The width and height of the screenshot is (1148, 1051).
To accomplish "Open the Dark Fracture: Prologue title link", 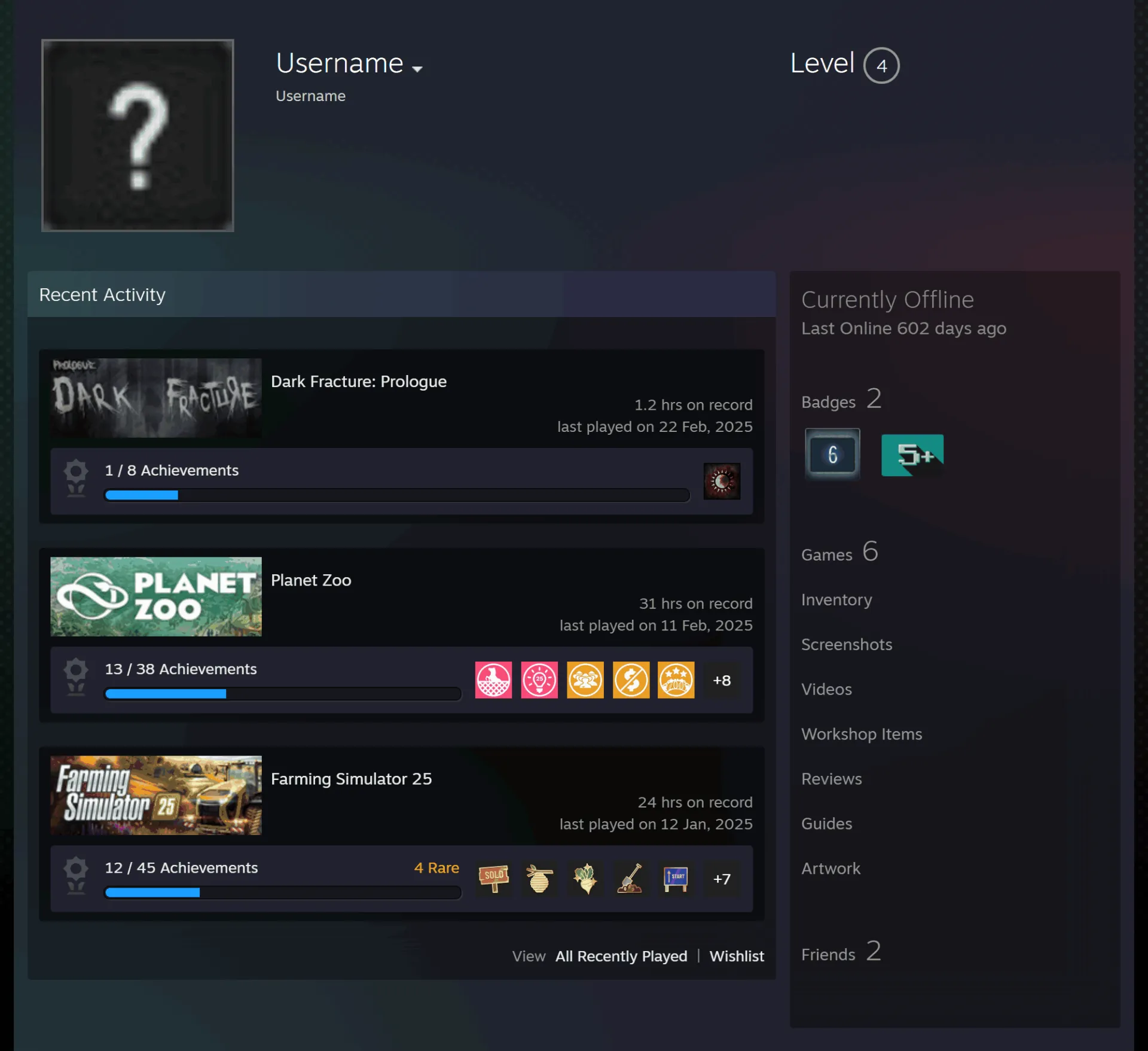I will point(359,382).
